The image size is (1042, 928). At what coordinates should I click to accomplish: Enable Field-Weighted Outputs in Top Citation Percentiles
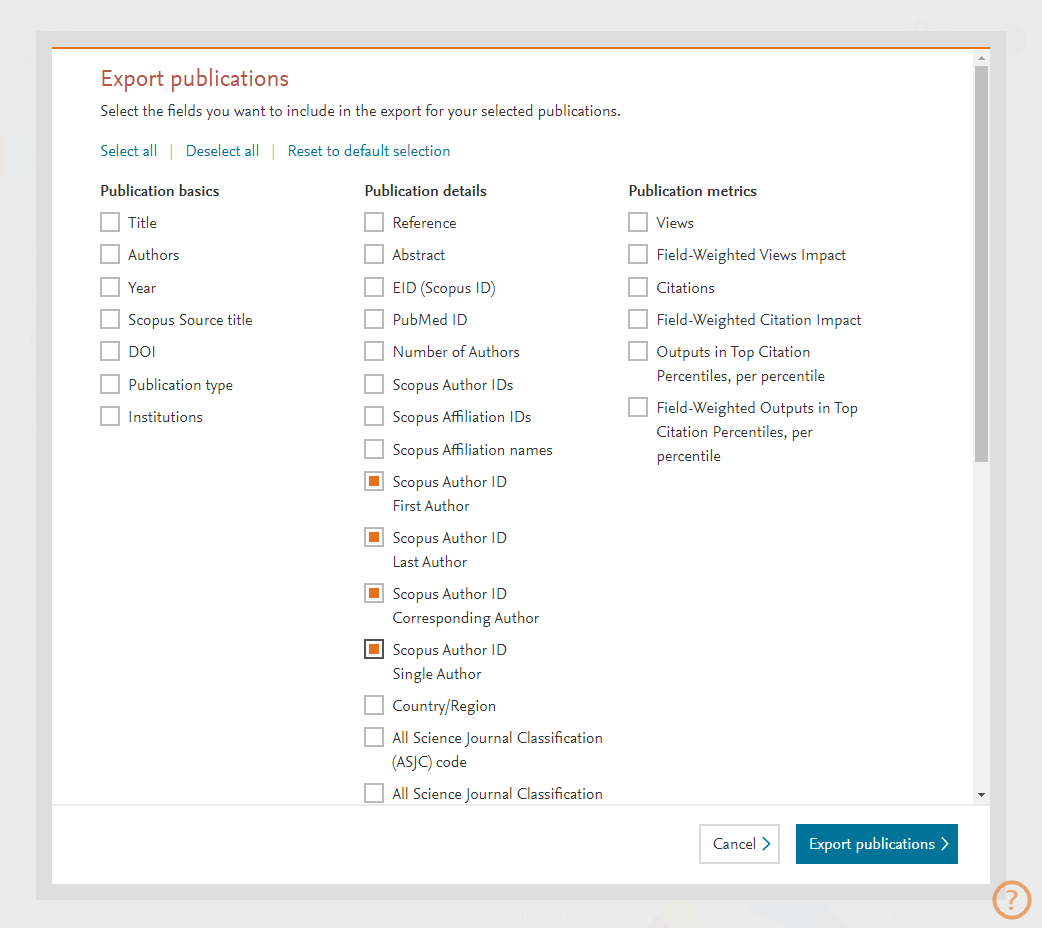click(638, 407)
